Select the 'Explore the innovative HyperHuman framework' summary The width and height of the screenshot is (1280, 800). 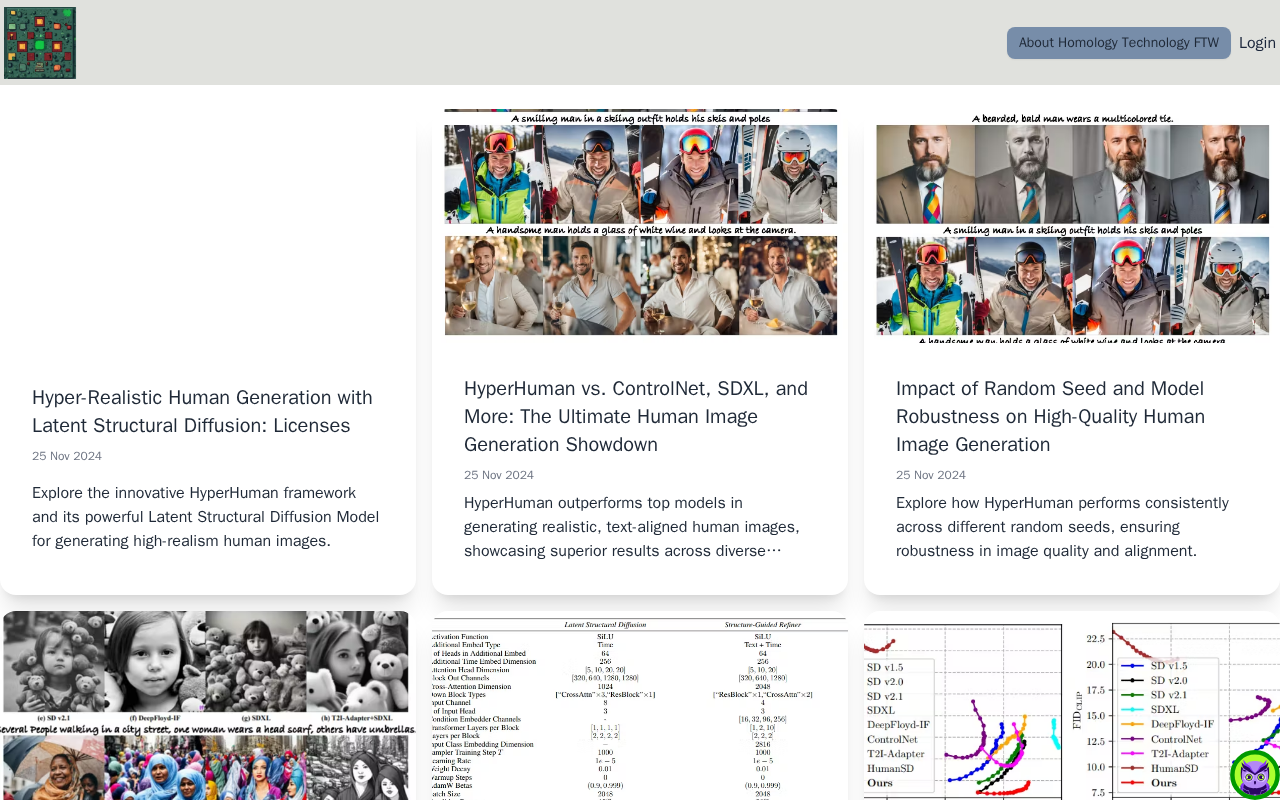tap(206, 517)
